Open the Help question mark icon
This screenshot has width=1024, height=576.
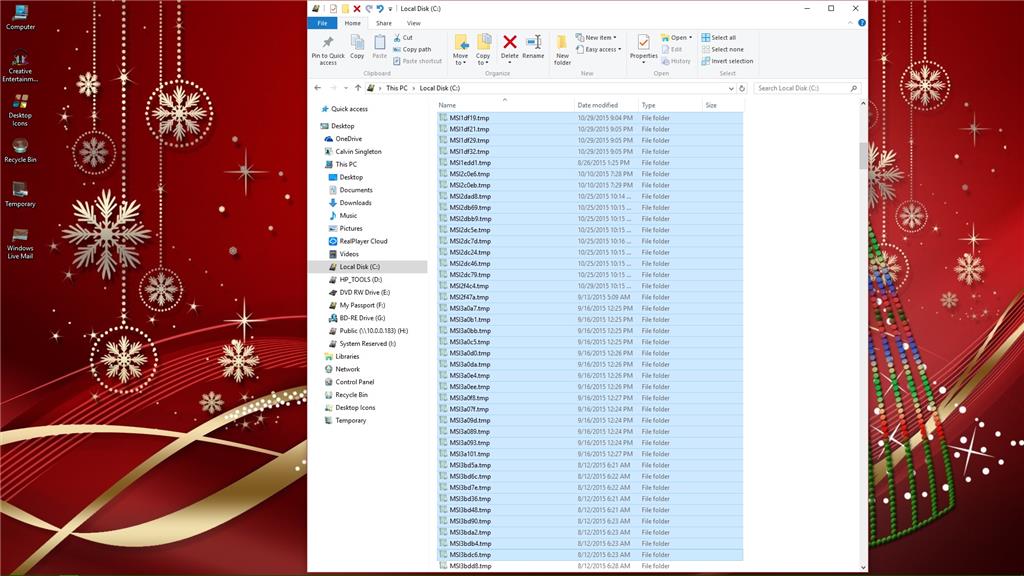click(861, 23)
